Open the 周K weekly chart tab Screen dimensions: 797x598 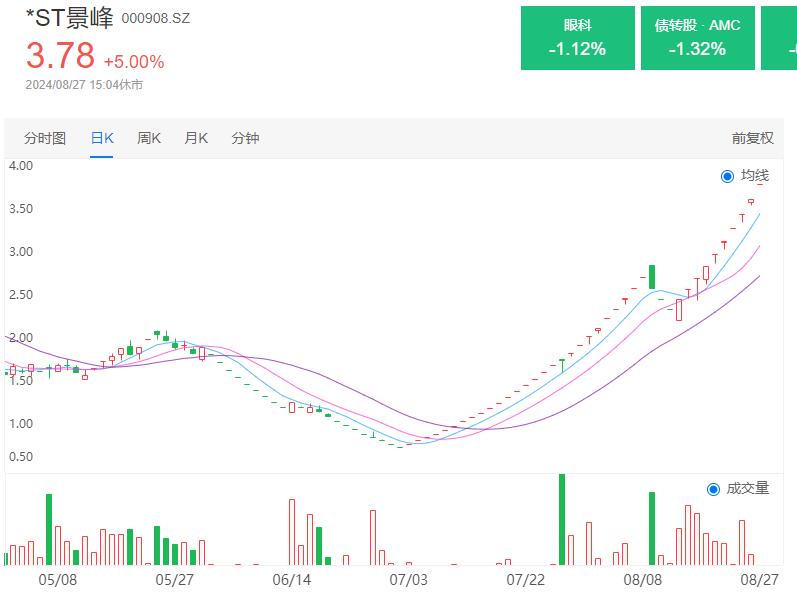pos(149,138)
